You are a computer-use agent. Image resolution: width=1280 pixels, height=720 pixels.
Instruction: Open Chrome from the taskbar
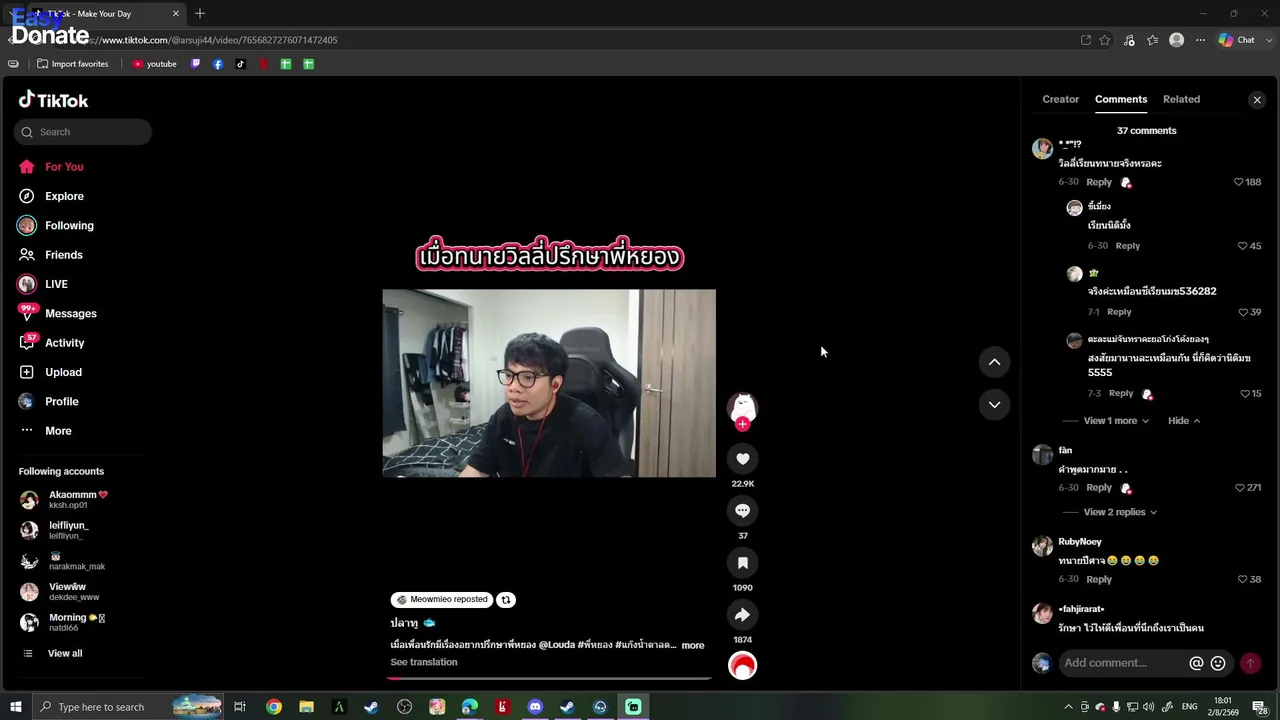(x=274, y=707)
